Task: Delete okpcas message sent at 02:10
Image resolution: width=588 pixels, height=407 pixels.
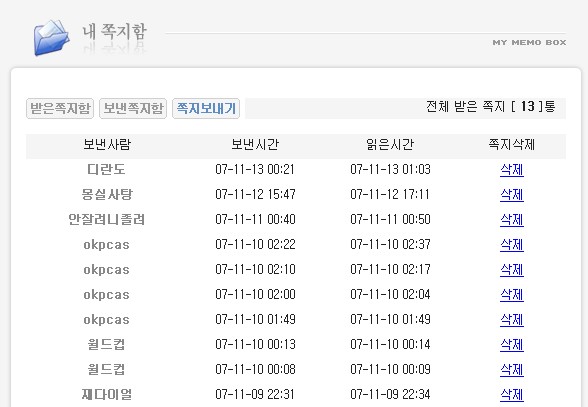Action: click(512, 270)
